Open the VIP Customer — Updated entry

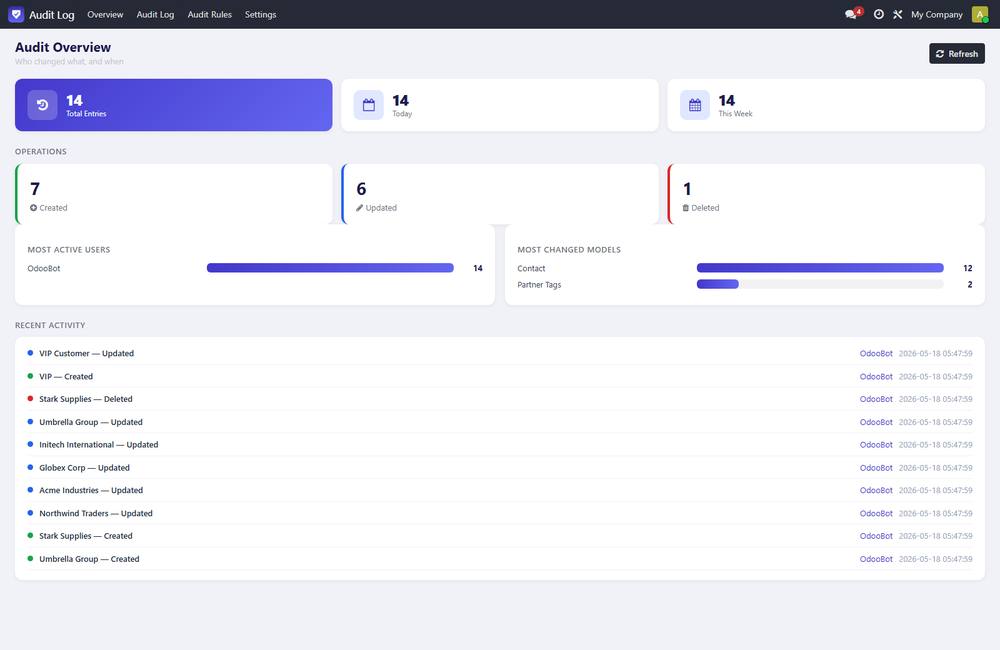(x=500, y=353)
